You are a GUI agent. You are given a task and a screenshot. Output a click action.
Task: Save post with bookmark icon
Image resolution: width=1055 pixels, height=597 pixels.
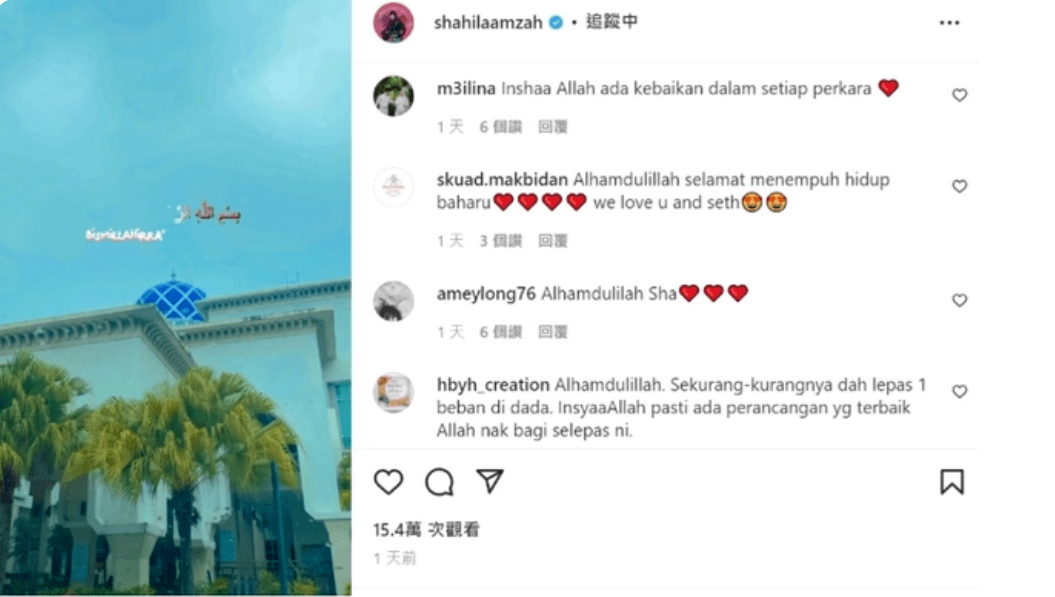pos(951,482)
